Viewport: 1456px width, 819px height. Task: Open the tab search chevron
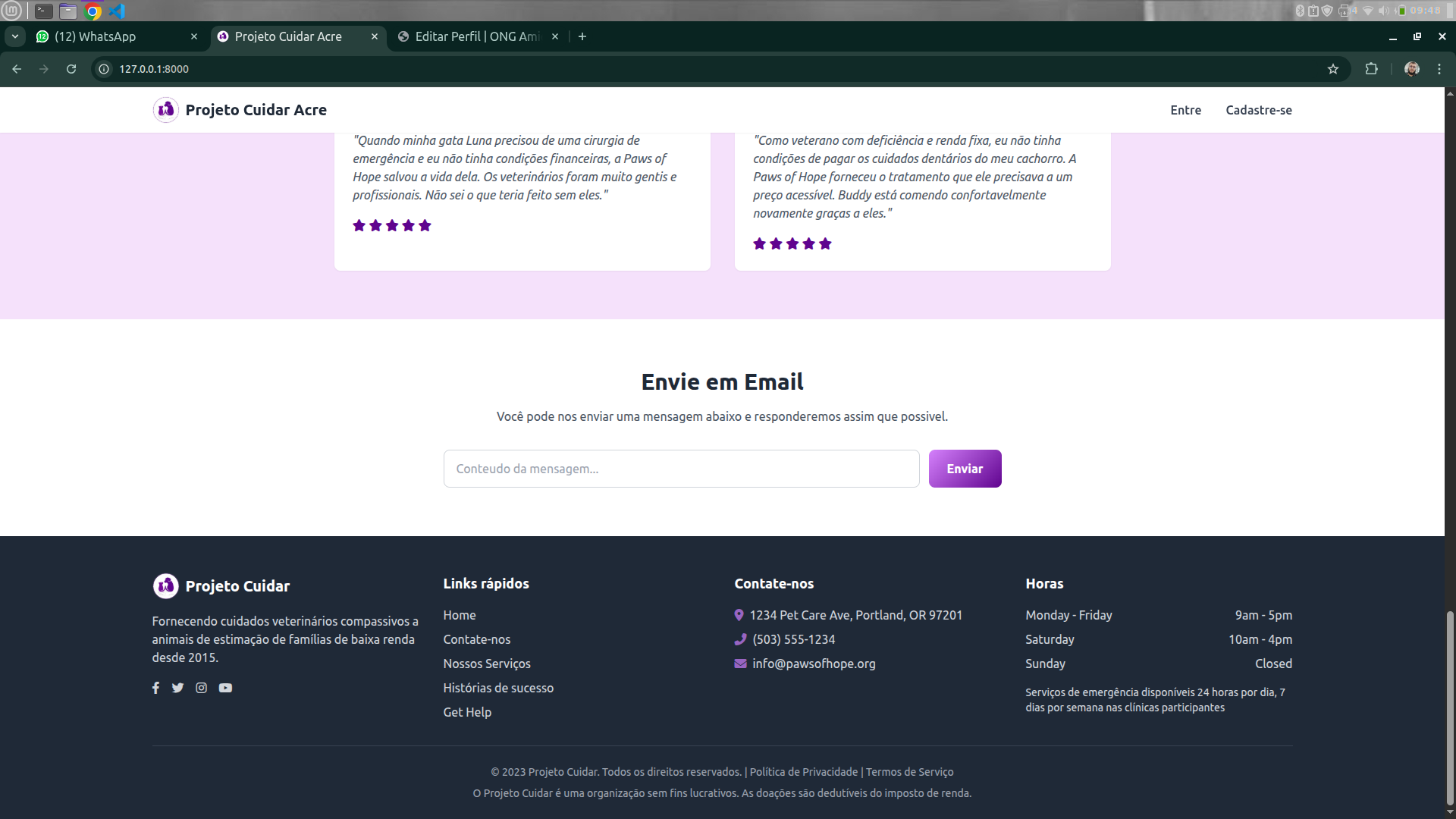click(x=15, y=36)
